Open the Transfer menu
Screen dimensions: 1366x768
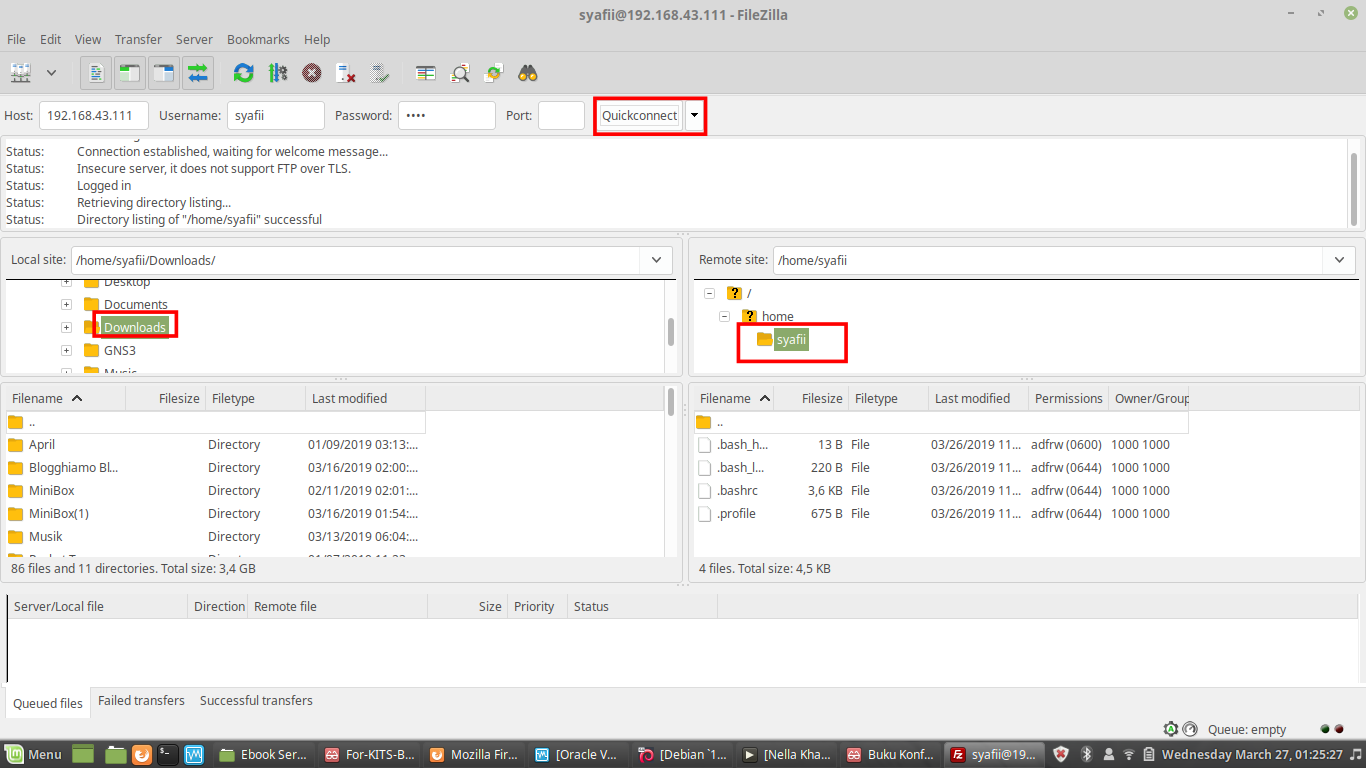138,39
